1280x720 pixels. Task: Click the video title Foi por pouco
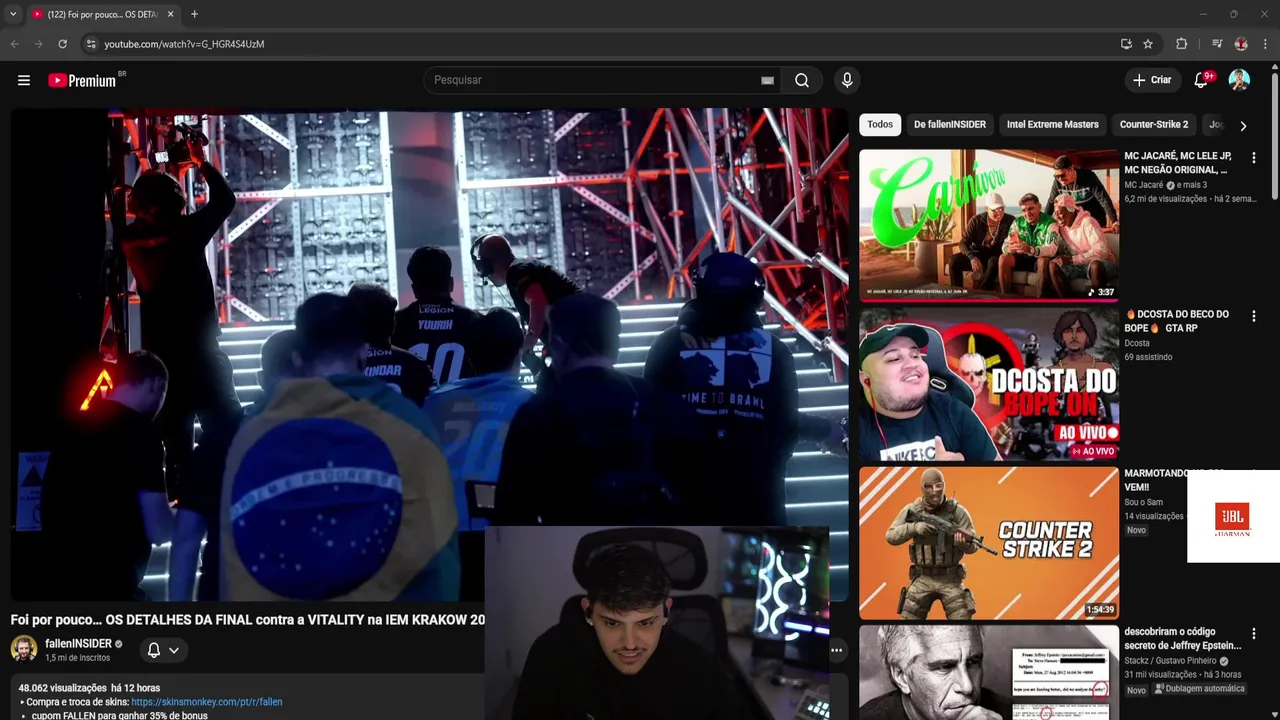(x=247, y=620)
